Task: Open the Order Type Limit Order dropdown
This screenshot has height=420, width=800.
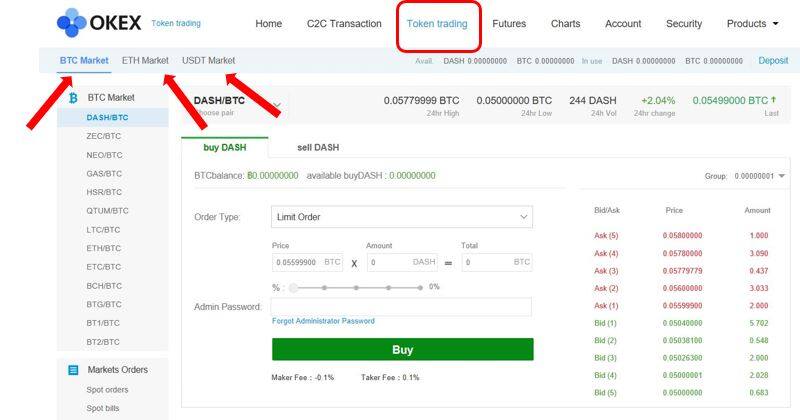Action: 402,217
